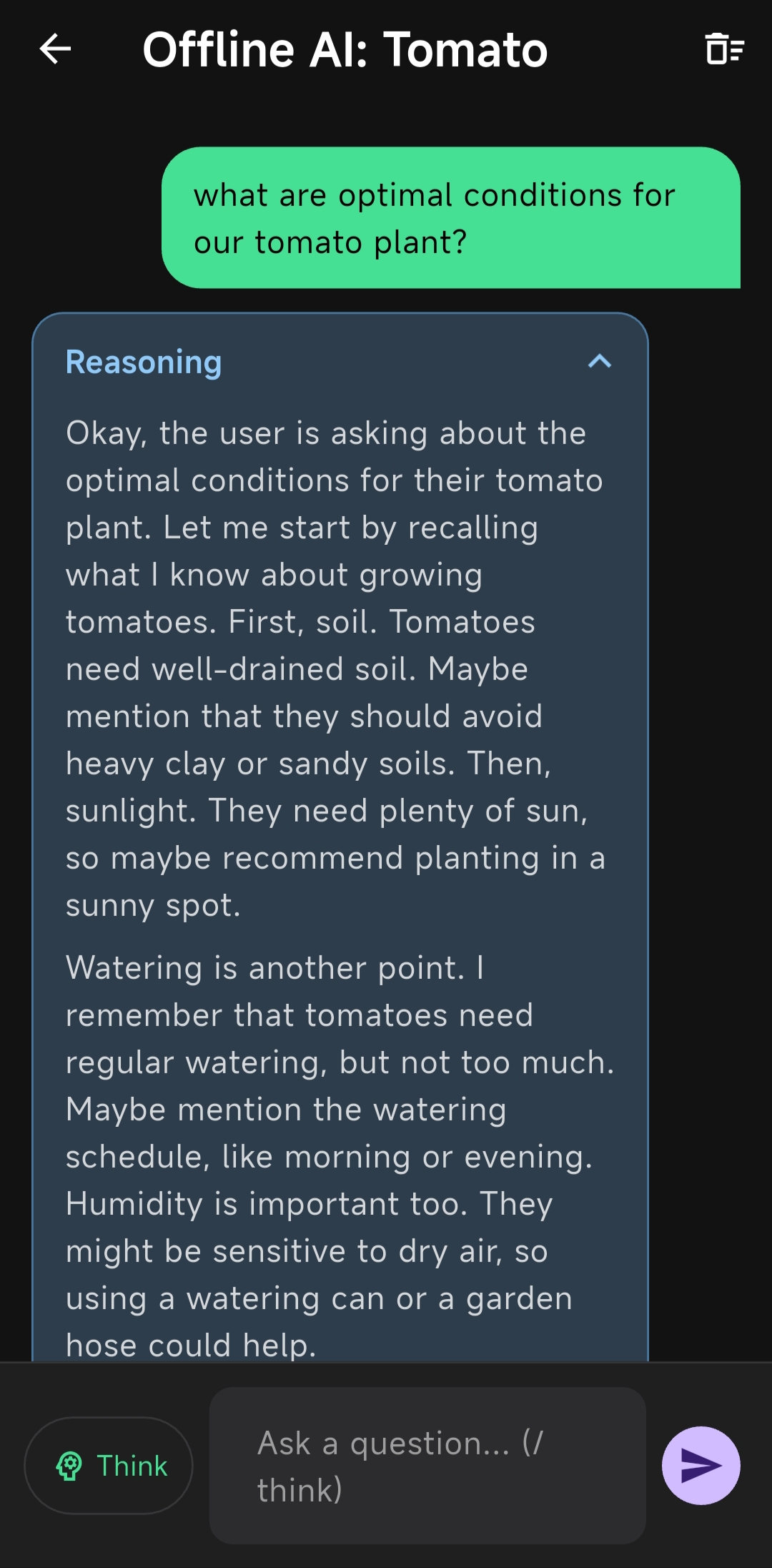
Task: Clear chat with the delete-list icon
Action: 725,49
